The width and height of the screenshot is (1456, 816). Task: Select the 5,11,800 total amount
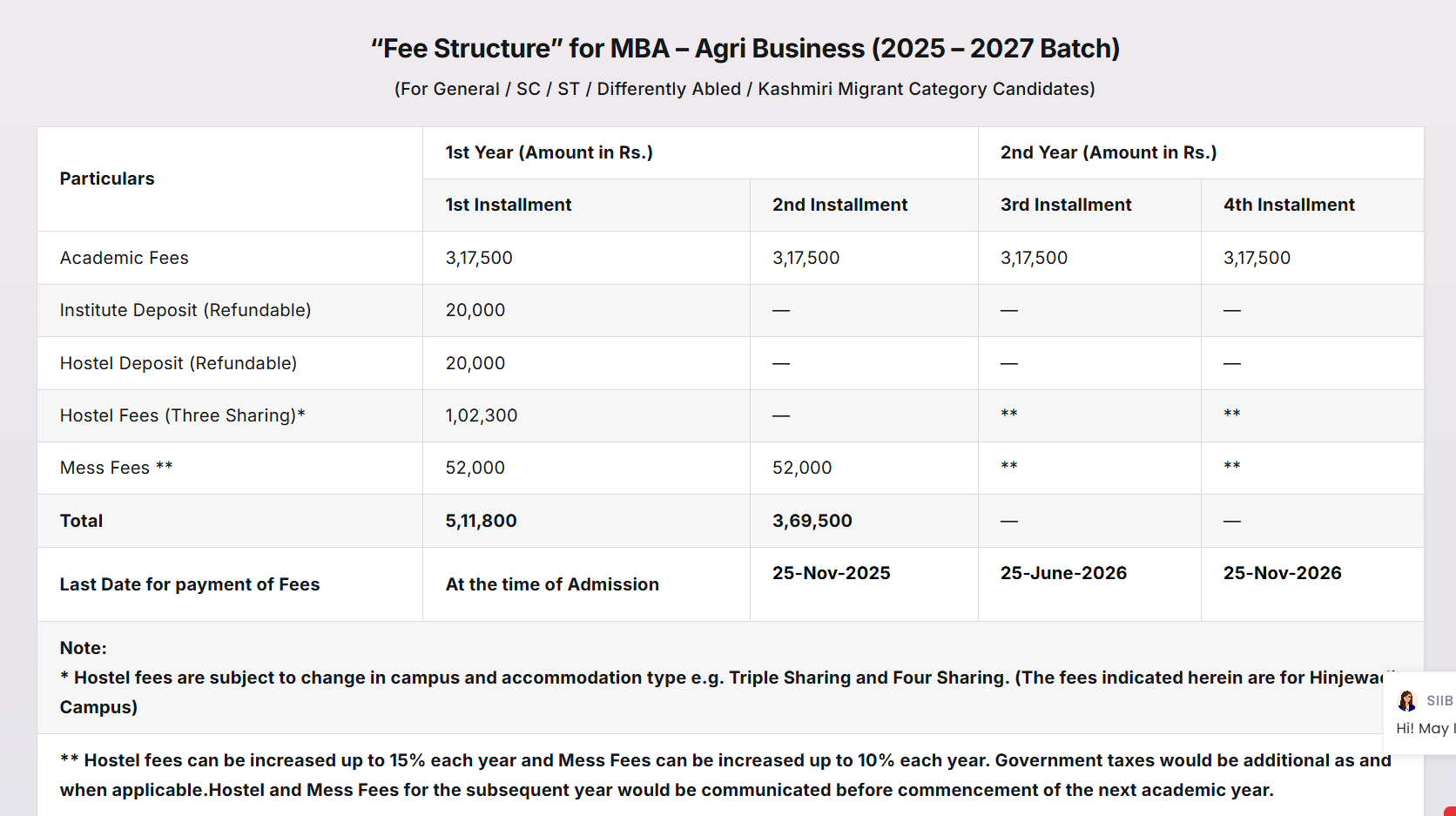click(x=481, y=521)
